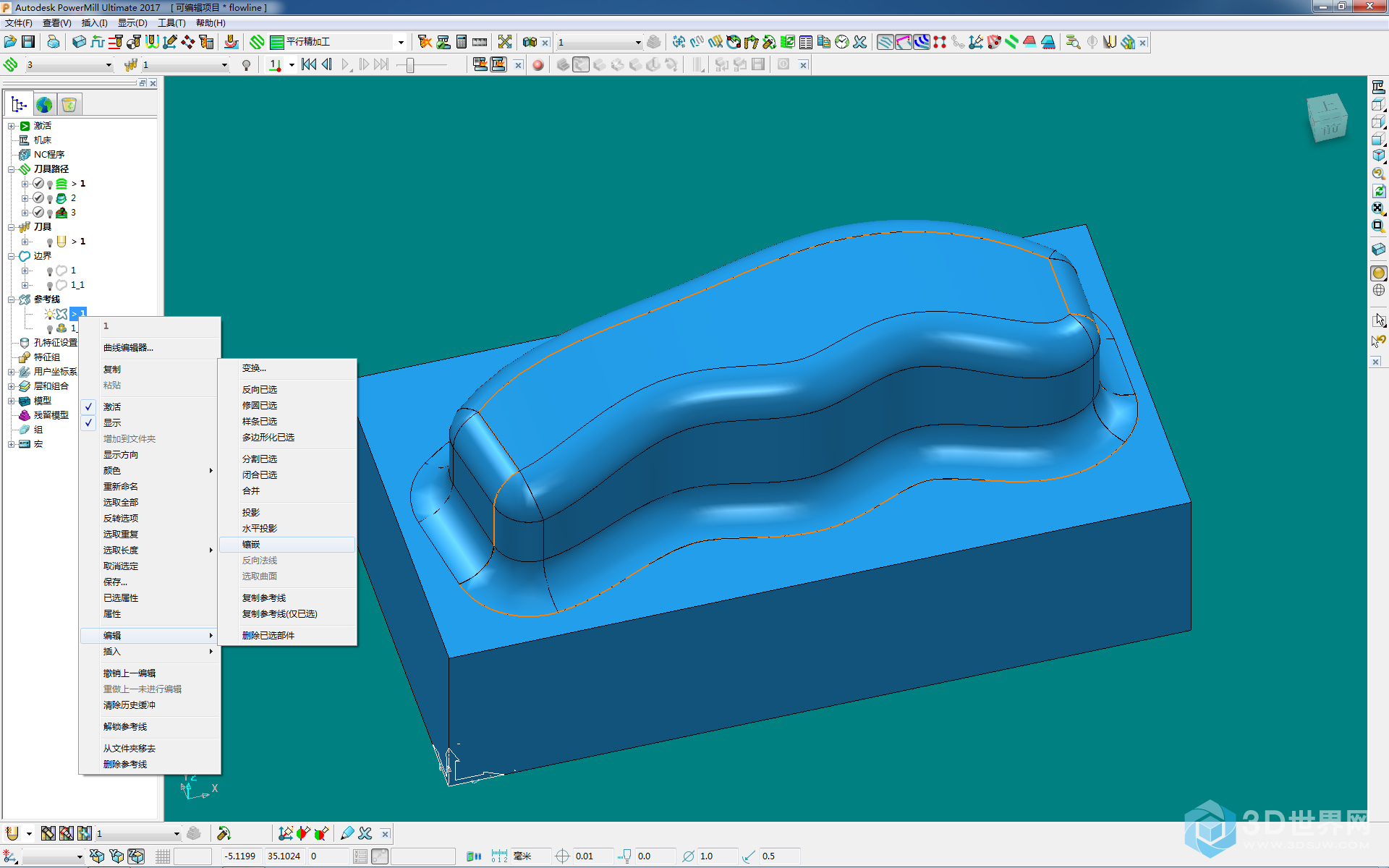Toggle the check circle of toolpath 2
1389x868 pixels.
(38, 198)
